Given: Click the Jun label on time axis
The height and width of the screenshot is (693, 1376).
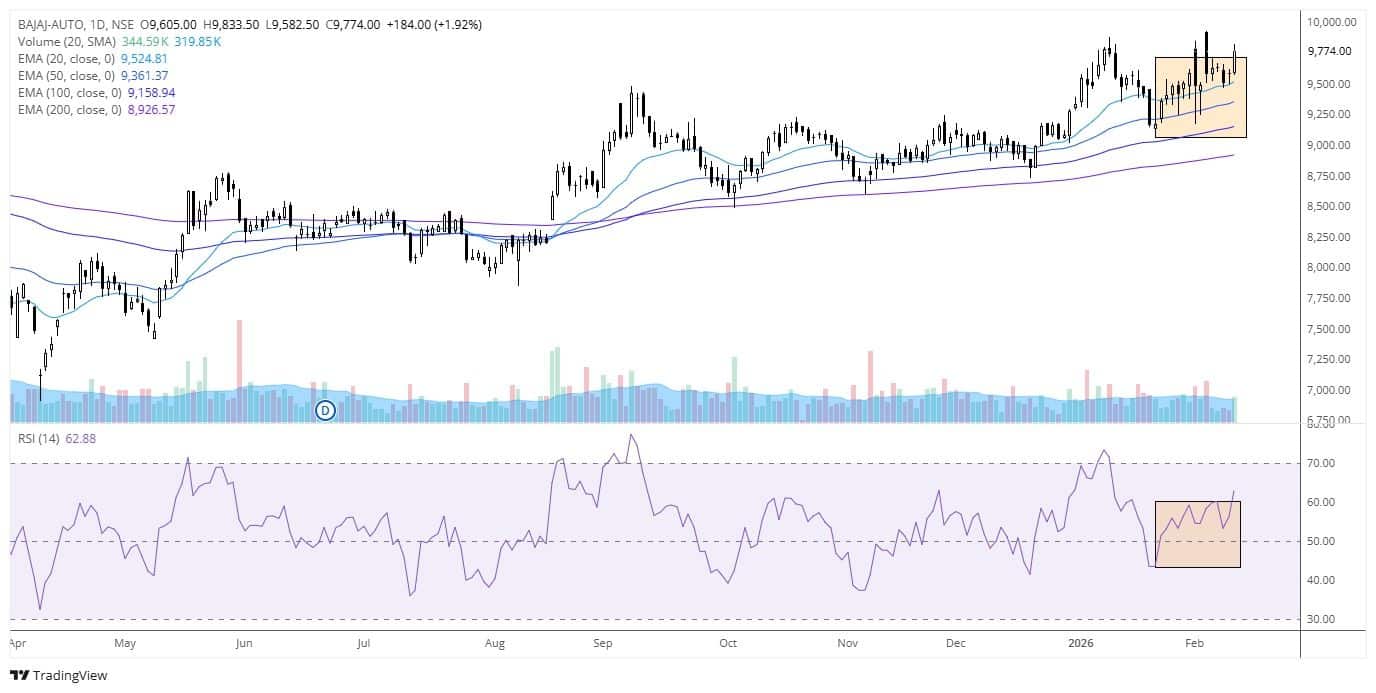Looking at the screenshot, I should point(244,643).
